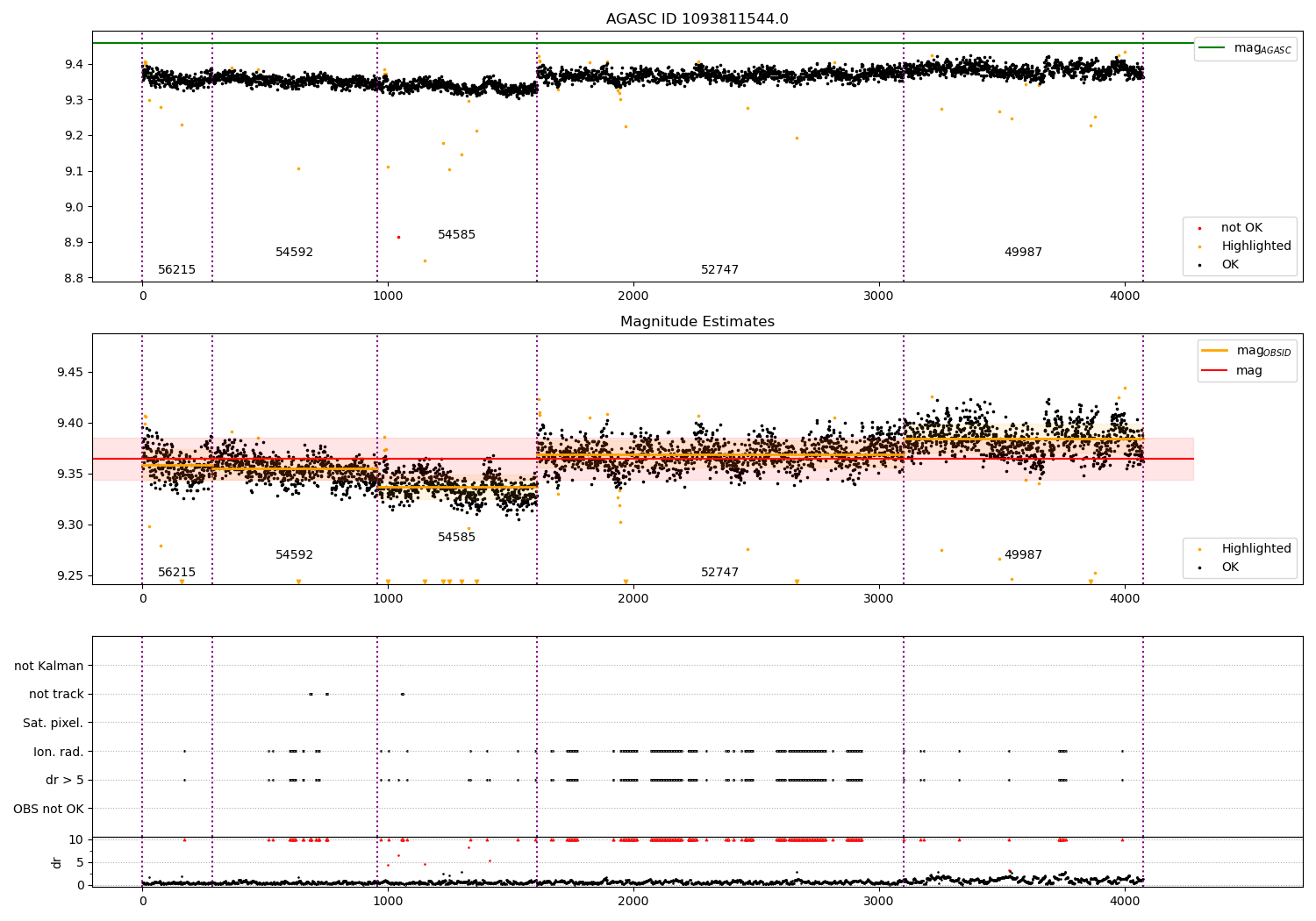Click x-tick '4000' under the middle plot

[1125, 599]
